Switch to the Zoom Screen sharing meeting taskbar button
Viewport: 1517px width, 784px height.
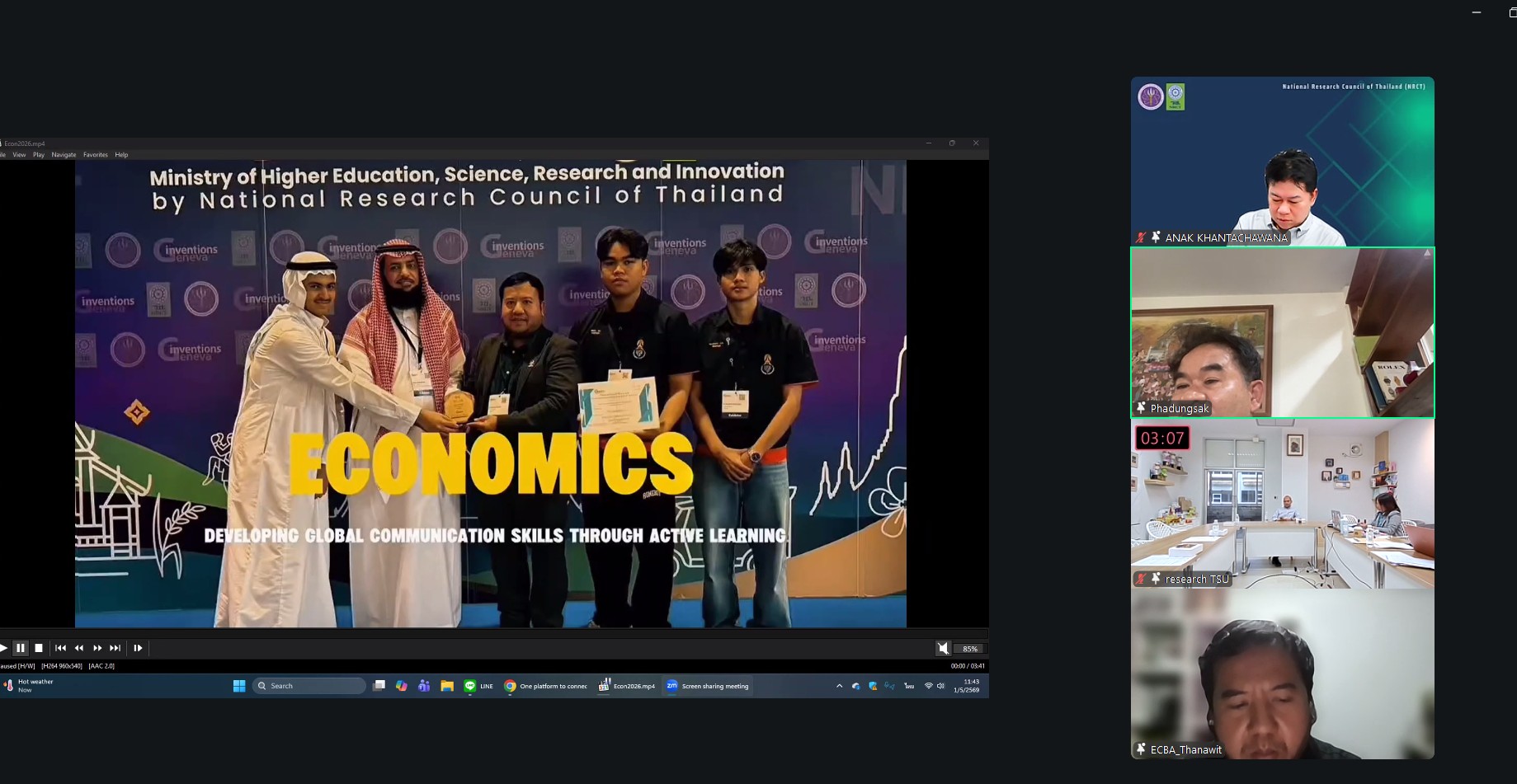point(708,686)
